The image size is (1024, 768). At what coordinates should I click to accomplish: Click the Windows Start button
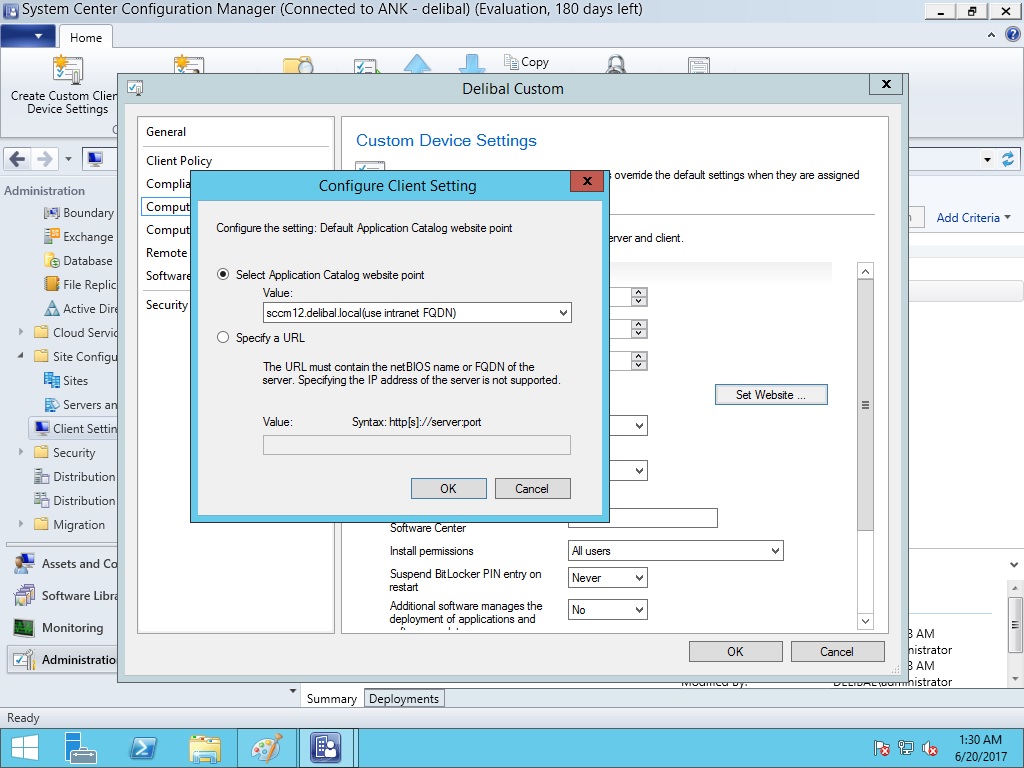coord(24,748)
